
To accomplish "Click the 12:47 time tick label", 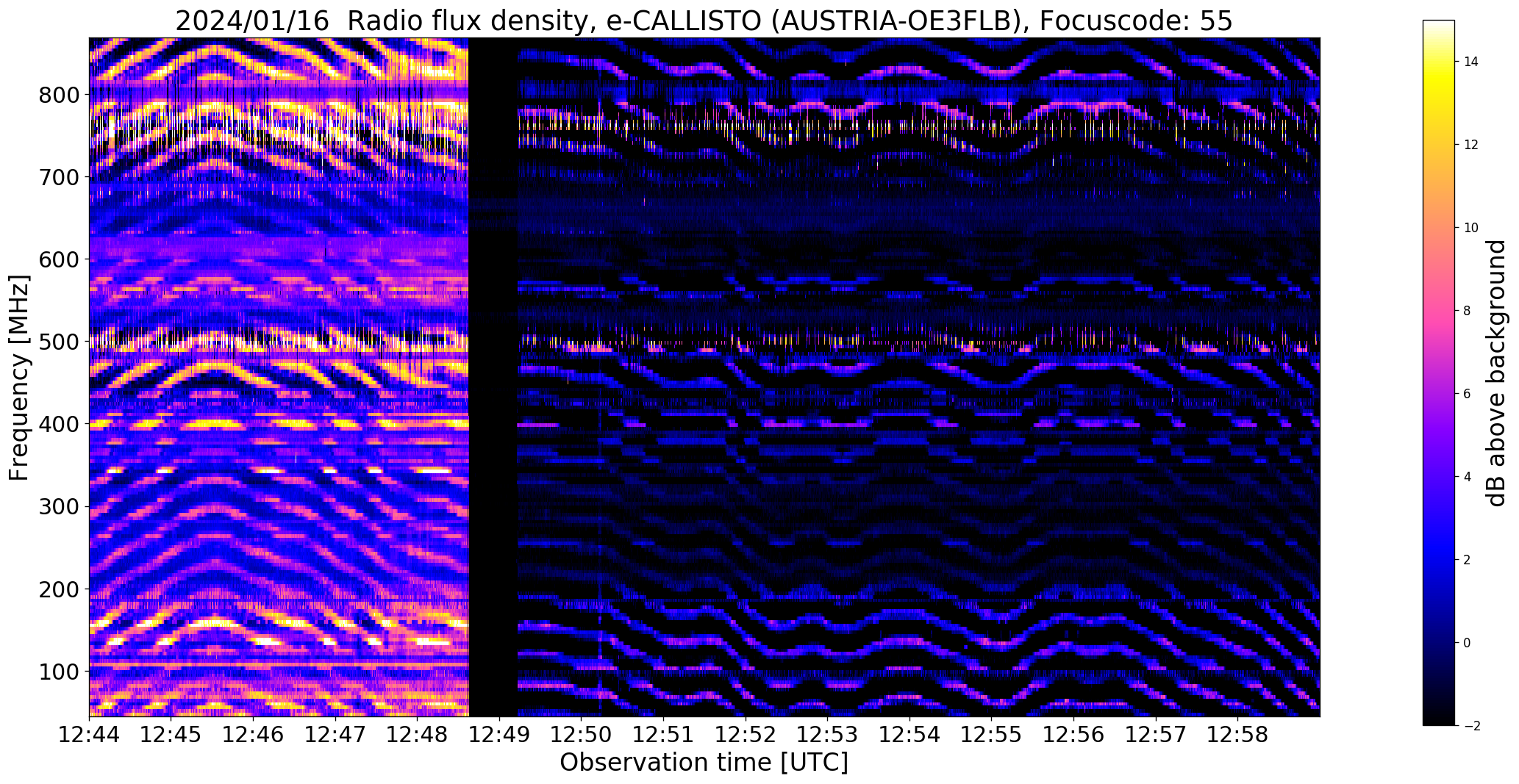I will pyautogui.click(x=335, y=734).
